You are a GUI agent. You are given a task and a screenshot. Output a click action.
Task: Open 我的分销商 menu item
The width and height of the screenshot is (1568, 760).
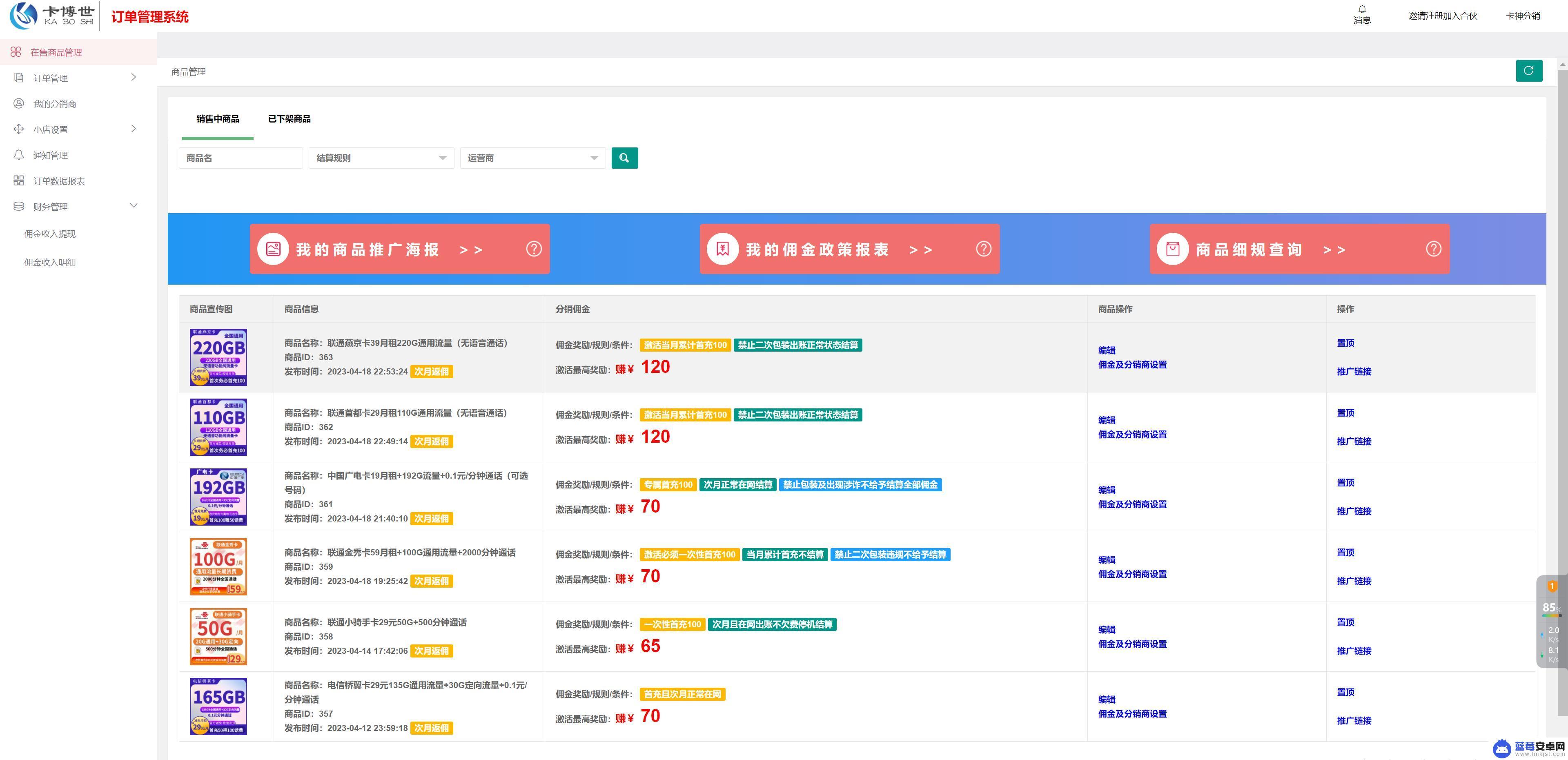click(78, 104)
